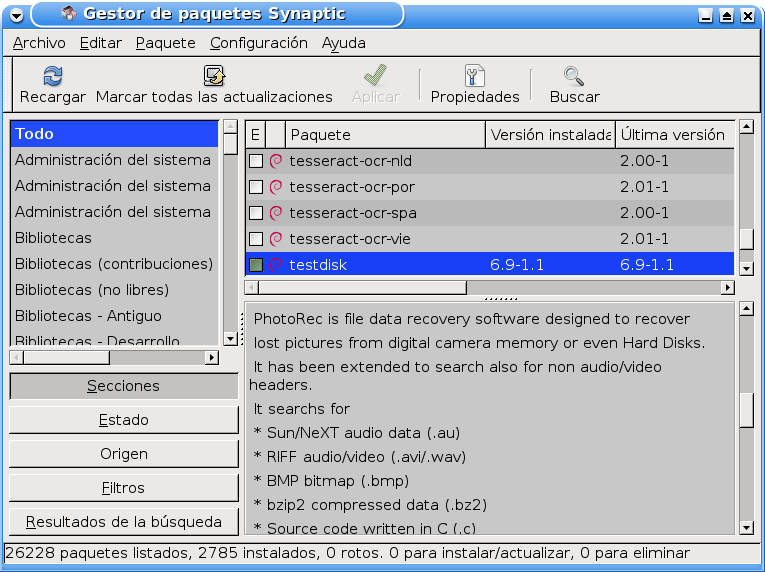The image size is (765, 572).
Task: Click the Recargar reload icon
Action: (53, 76)
